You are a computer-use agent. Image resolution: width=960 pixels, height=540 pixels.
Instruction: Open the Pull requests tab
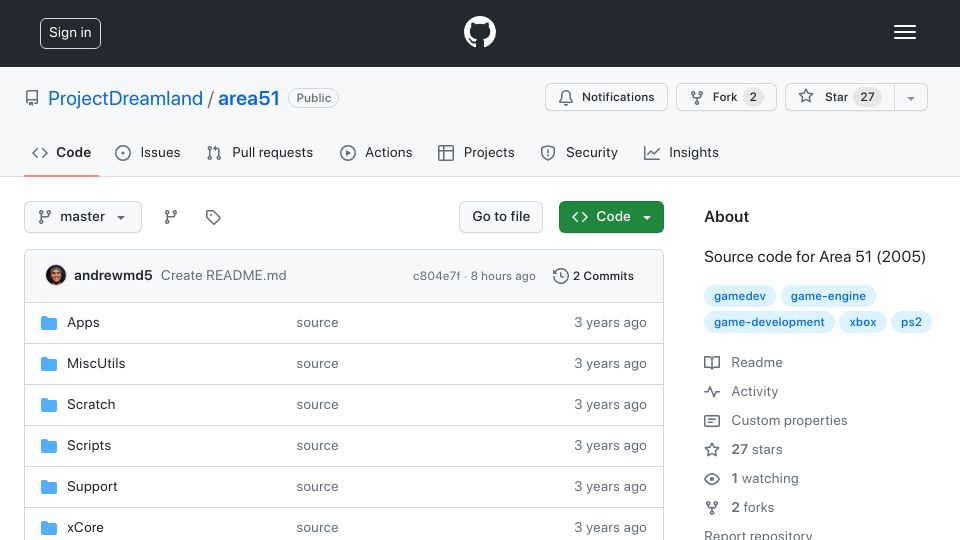point(260,152)
